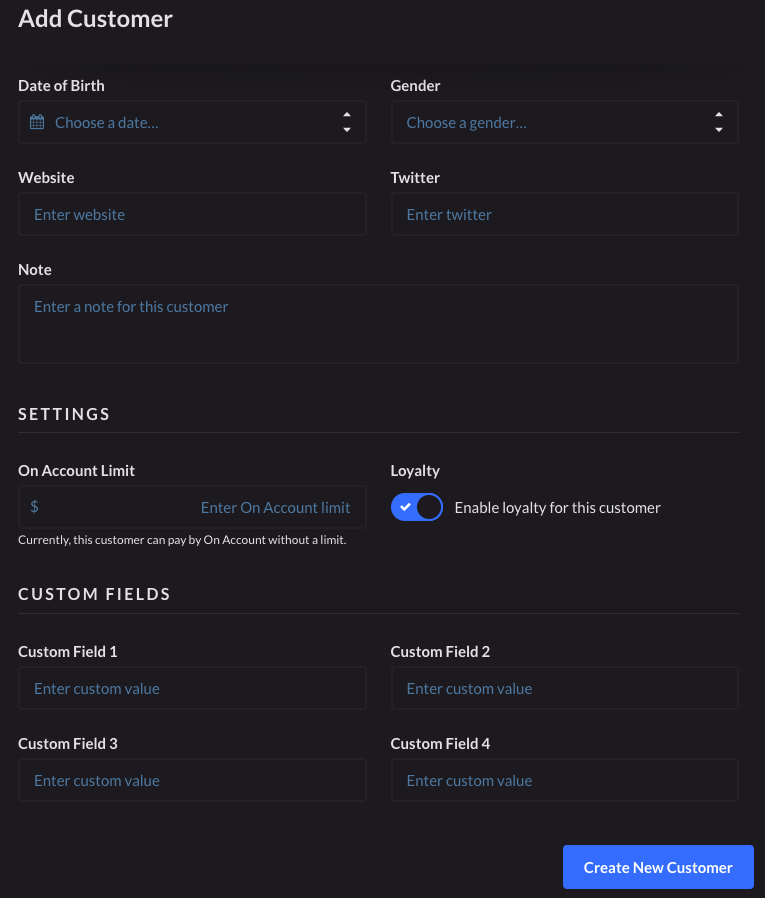Focus the Custom Field 3 input
Screen dimensions: 765x898
[x=192, y=780]
